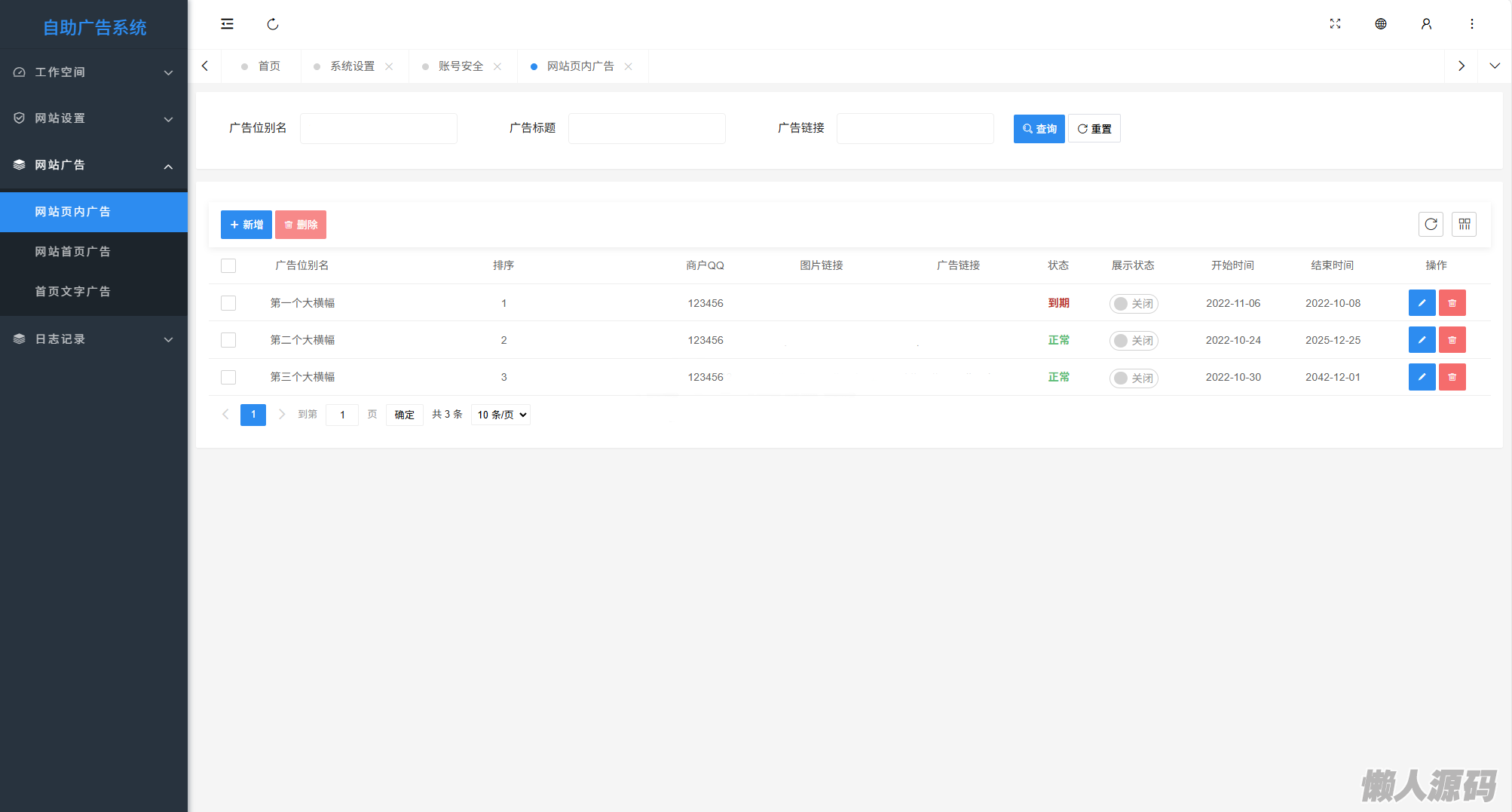Check the box for 第二个大横幅 row
Screen dimensions: 1512x812
(x=228, y=340)
